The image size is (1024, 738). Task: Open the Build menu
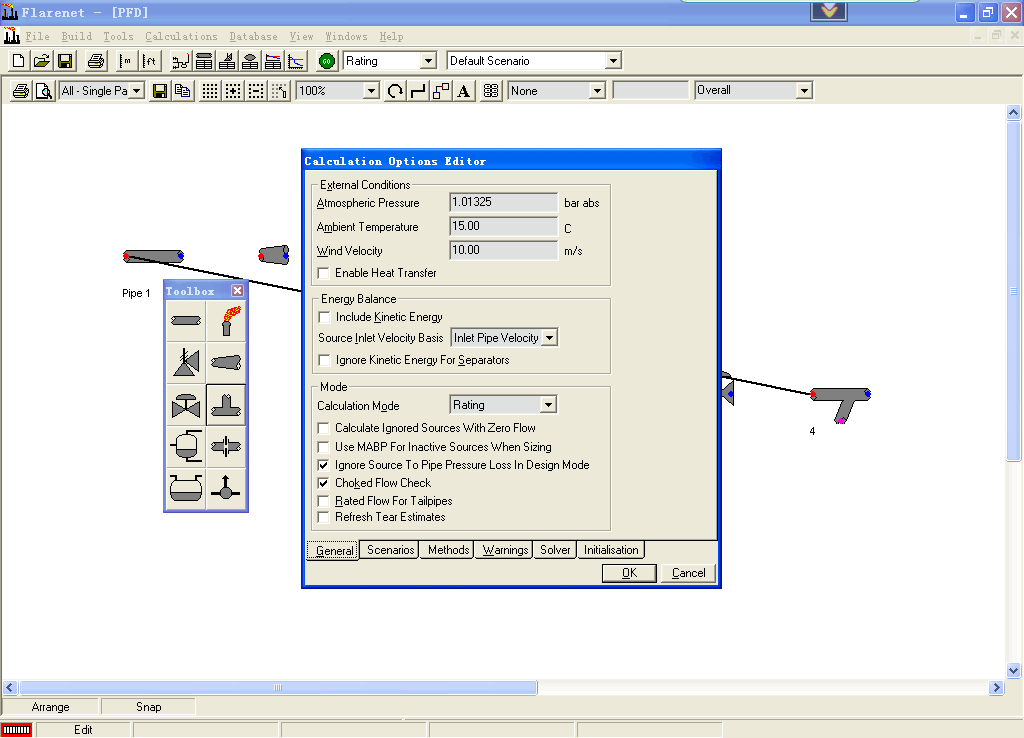point(76,37)
